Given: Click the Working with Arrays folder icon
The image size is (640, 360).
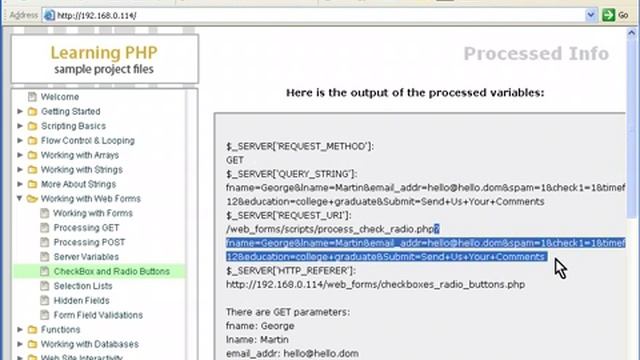Looking at the screenshot, I should [32, 156].
